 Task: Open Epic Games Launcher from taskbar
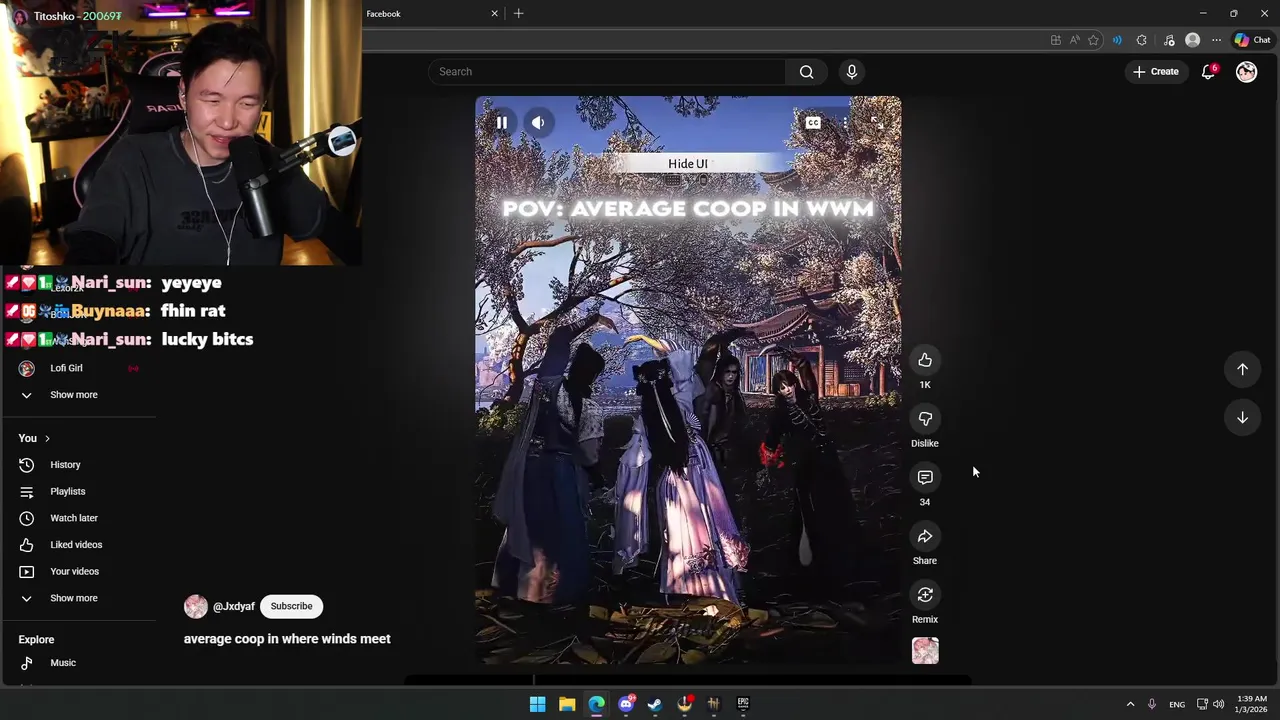coord(743,704)
